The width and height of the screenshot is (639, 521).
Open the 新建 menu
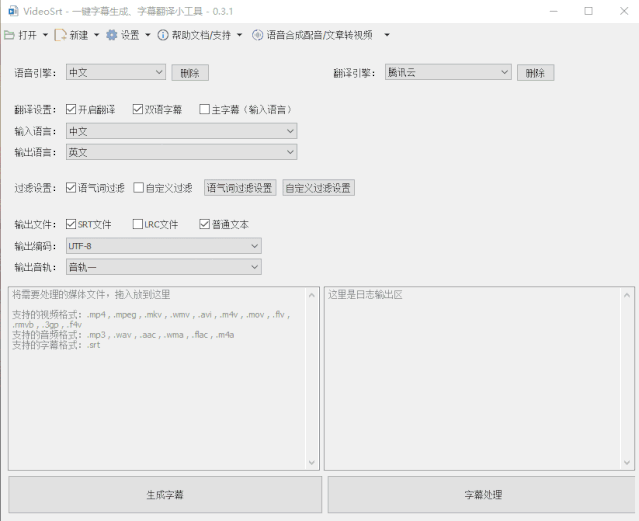point(79,35)
